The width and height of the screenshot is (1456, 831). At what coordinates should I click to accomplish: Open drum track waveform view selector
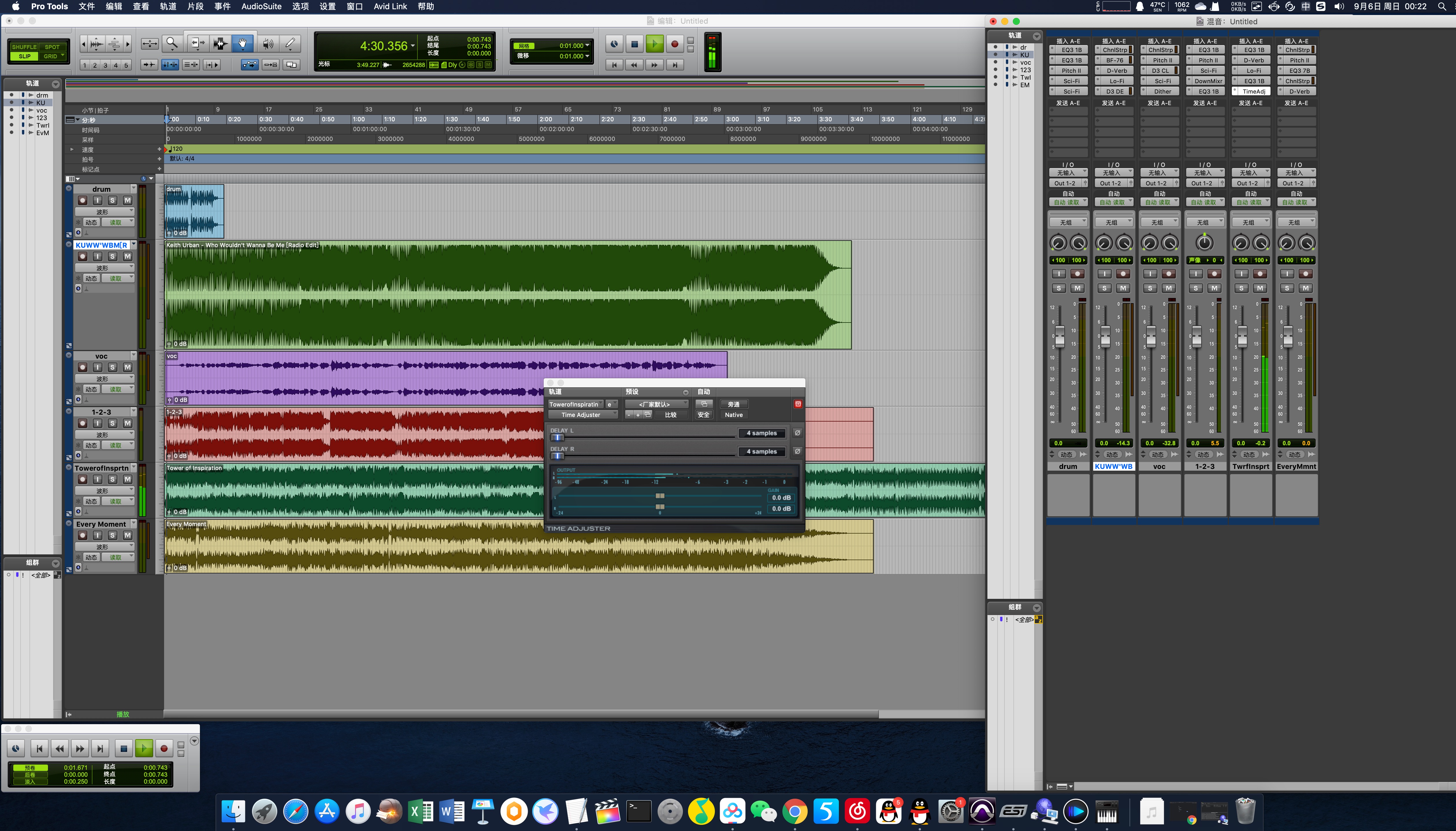click(105, 212)
